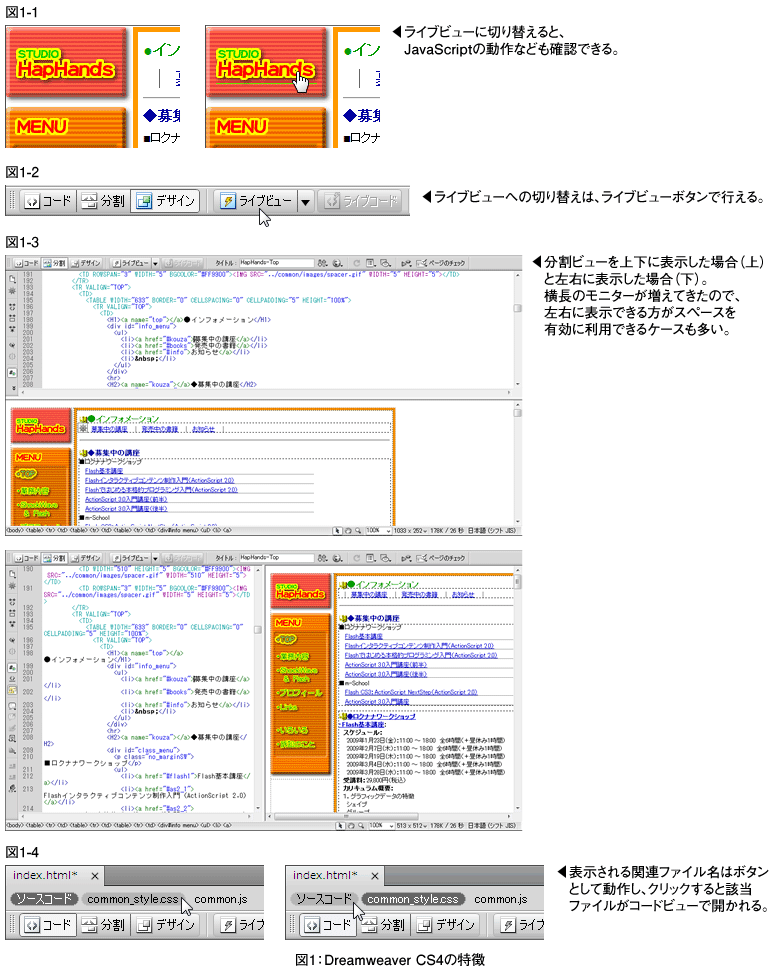The height and width of the screenshot is (970, 780).
Task: Open 513 x 512 window size menu
Action: [410, 826]
